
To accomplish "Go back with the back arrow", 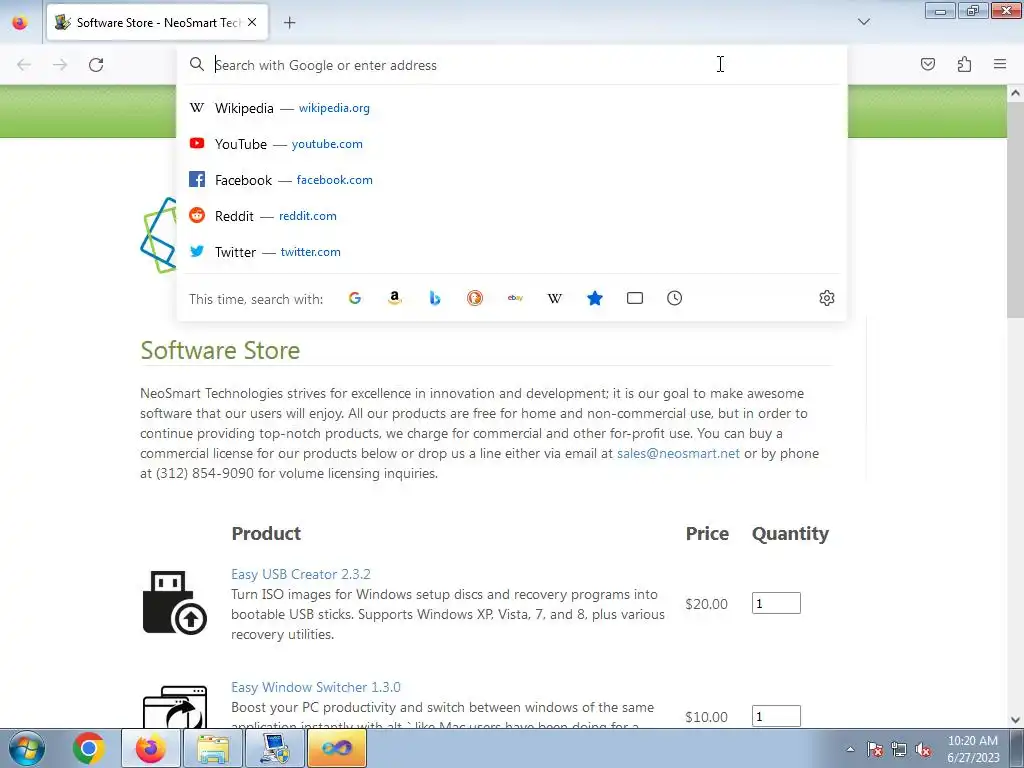I will pyautogui.click(x=24, y=64).
